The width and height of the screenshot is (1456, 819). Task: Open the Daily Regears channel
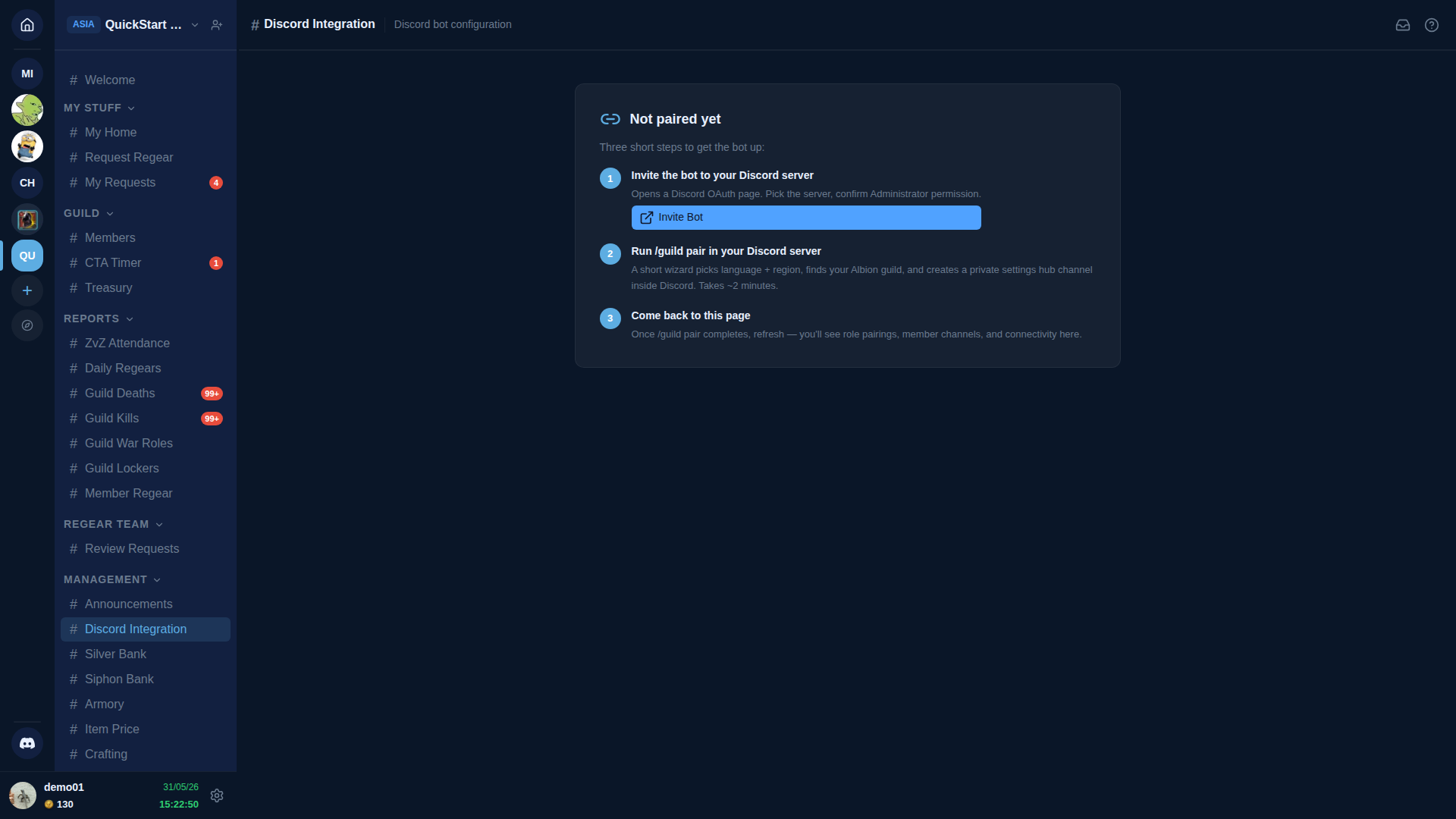pos(146,368)
